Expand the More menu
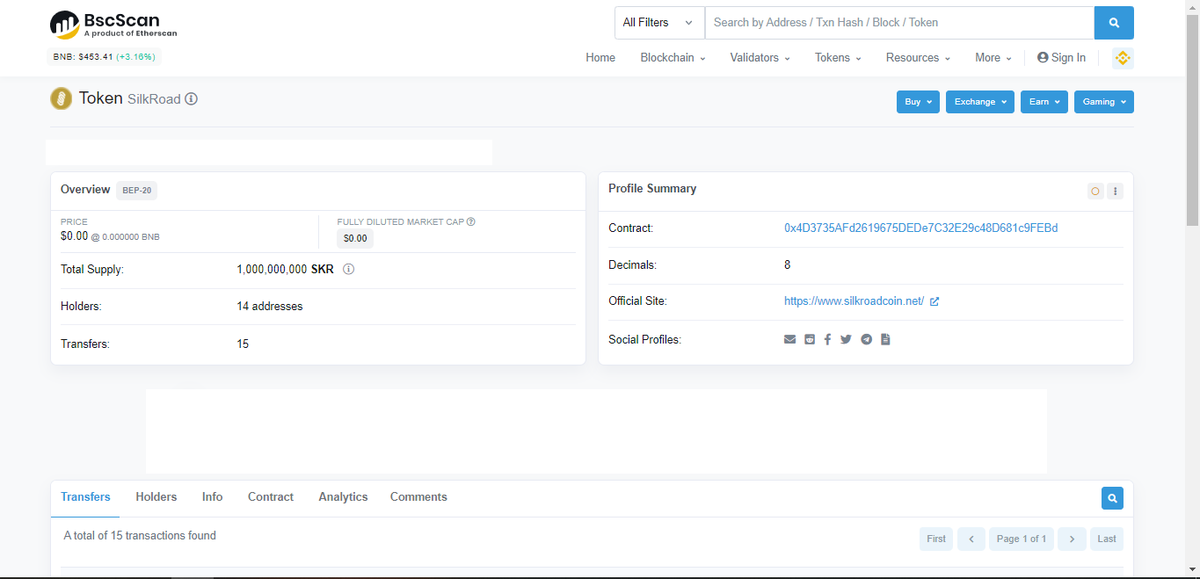The width and height of the screenshot is (1200, 579). point(993,58)
